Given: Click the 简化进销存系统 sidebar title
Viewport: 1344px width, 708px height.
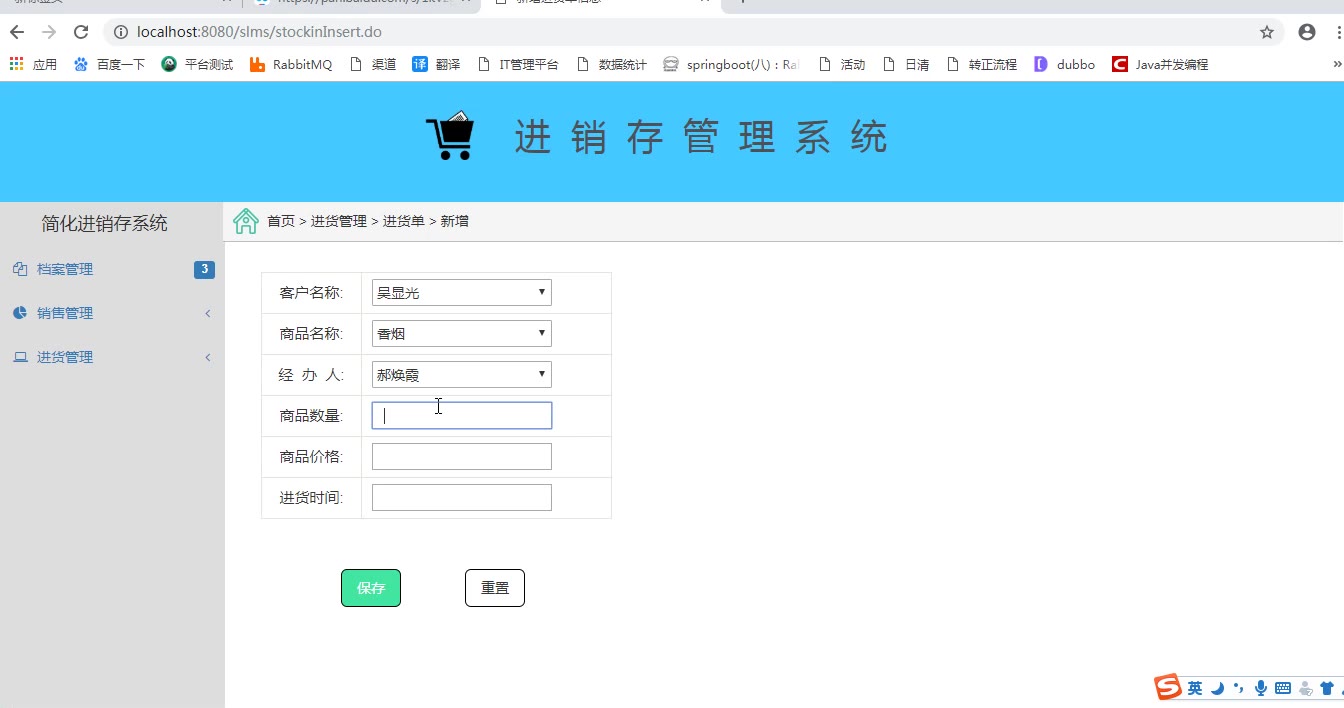Looking at the screenshot, I should click(105, 224).
